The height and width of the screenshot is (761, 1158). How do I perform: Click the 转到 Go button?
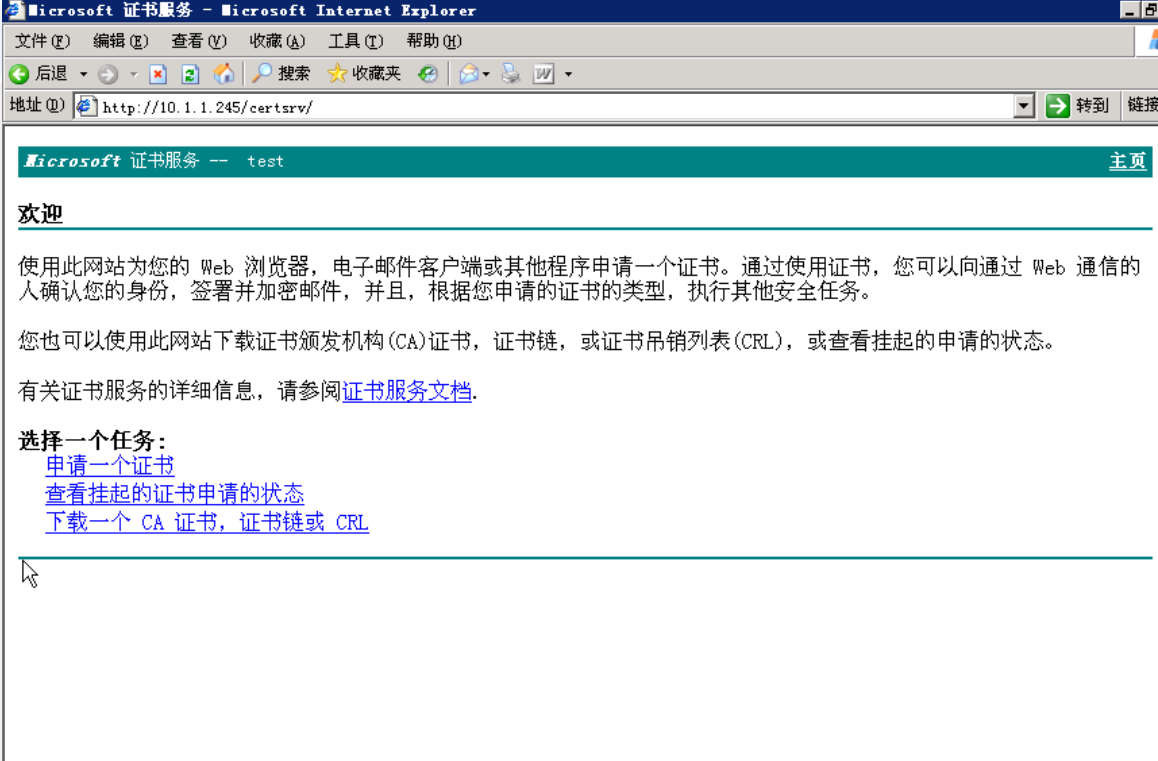pos(1078,106)
